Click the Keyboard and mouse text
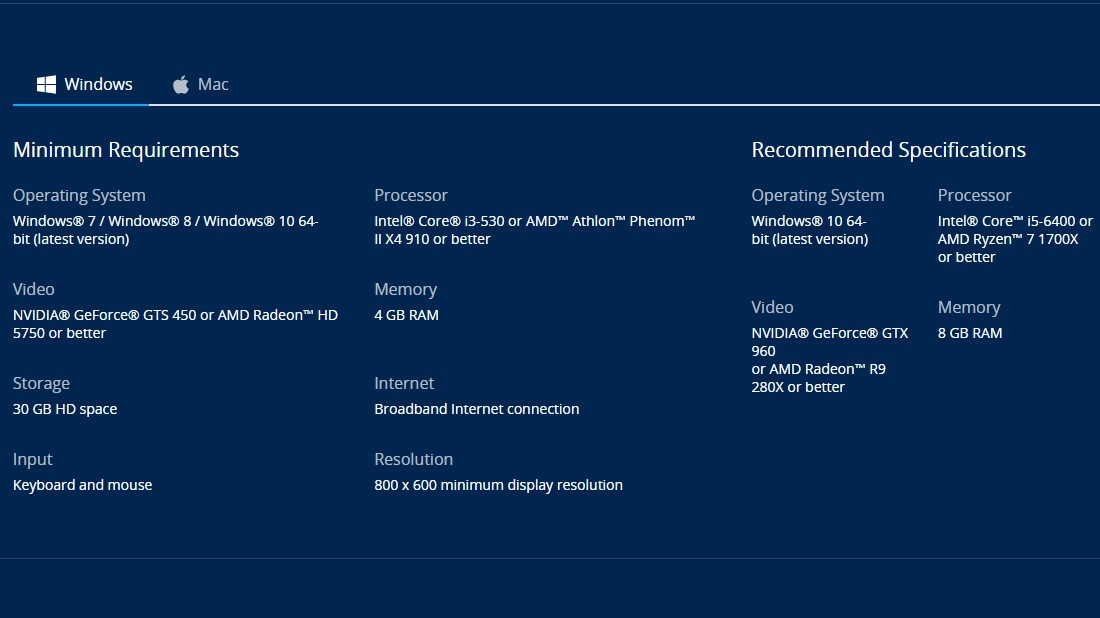This screenshot has height=618, width=1100. (82, 485)
